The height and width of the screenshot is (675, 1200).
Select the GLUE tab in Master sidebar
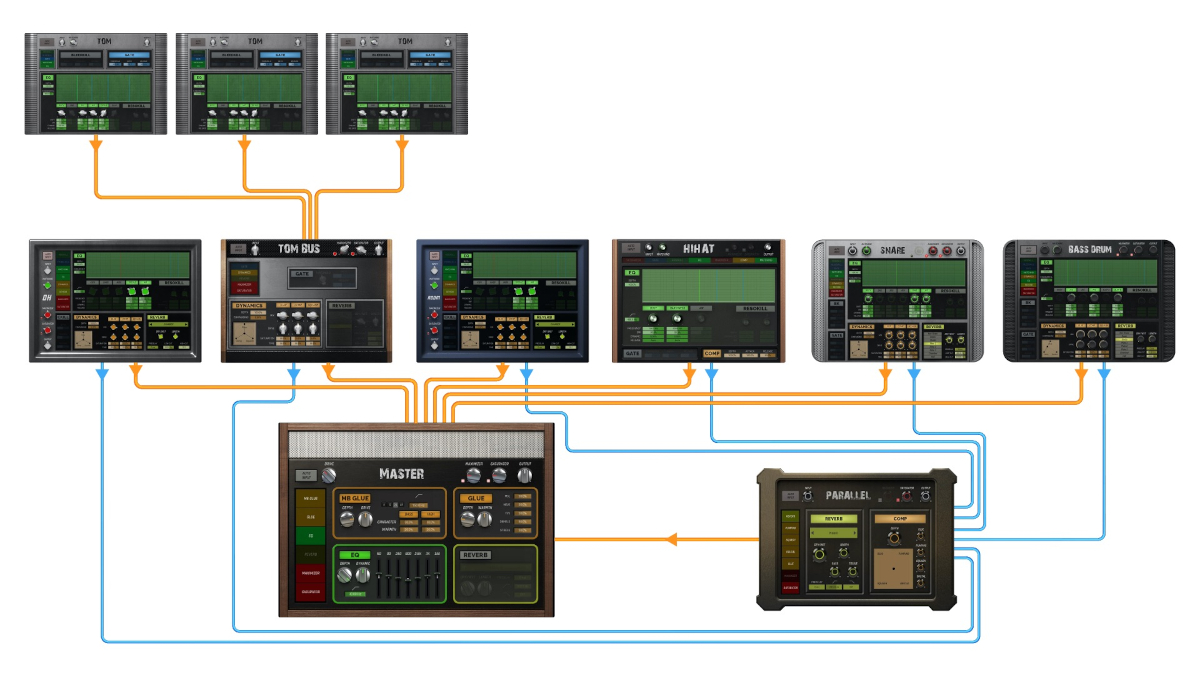tap(311, 517)
